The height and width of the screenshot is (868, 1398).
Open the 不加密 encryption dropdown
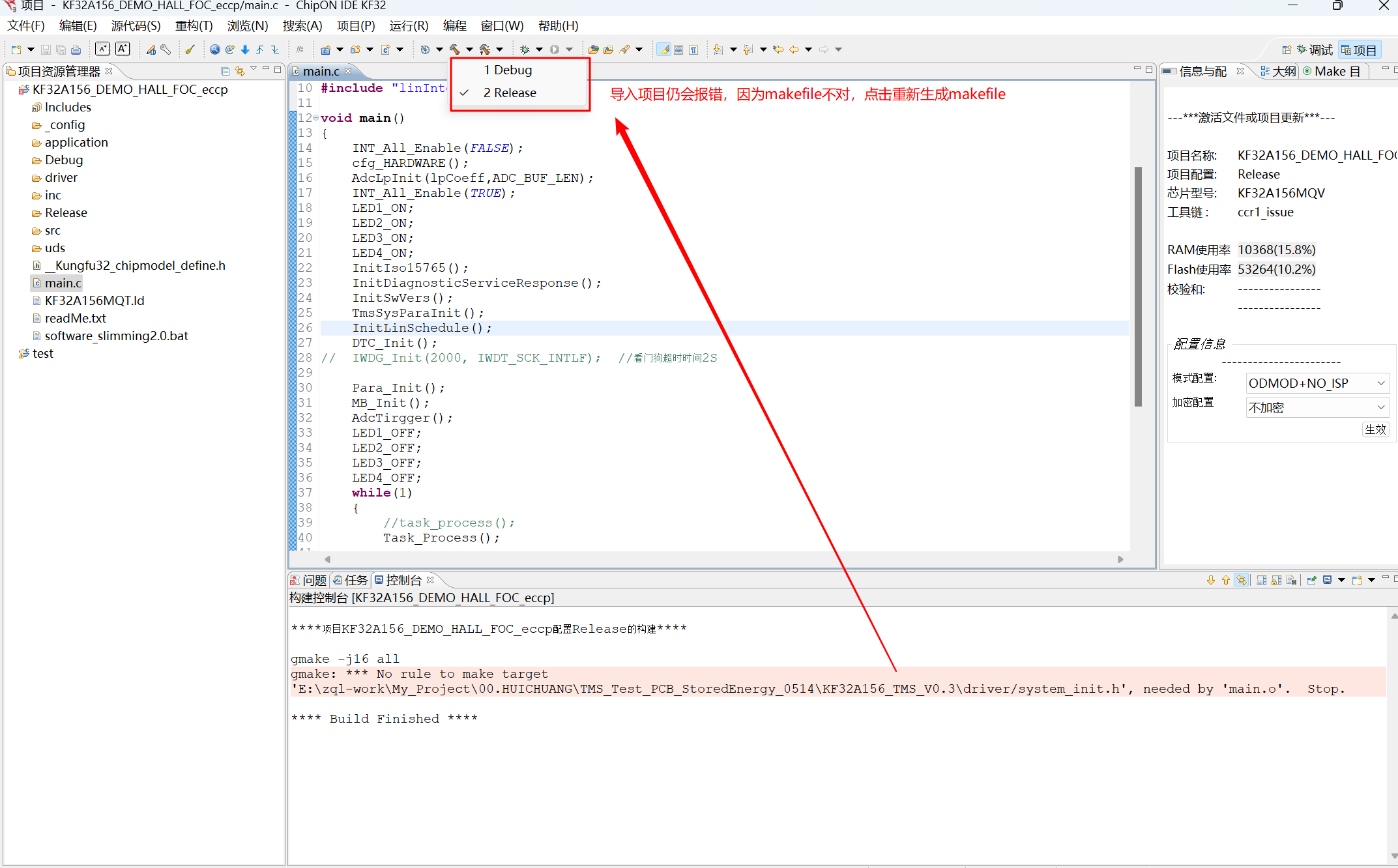pos(1317,407)
